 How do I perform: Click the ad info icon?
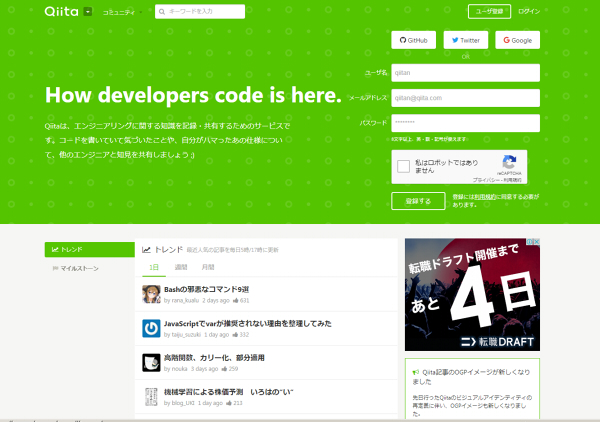[x=530, y=241]
